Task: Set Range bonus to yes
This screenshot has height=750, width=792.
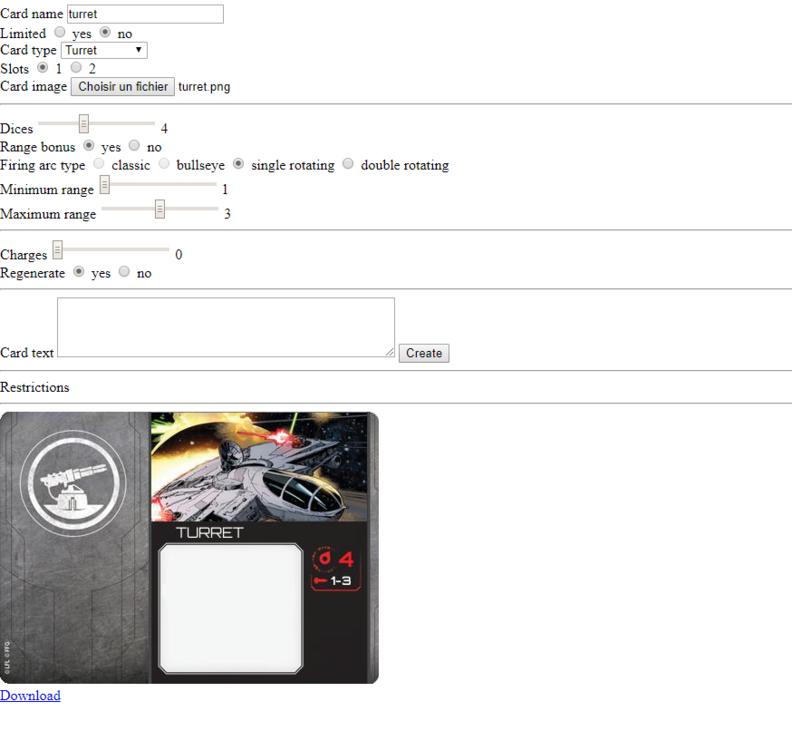Action: click(x=89, y=146)
